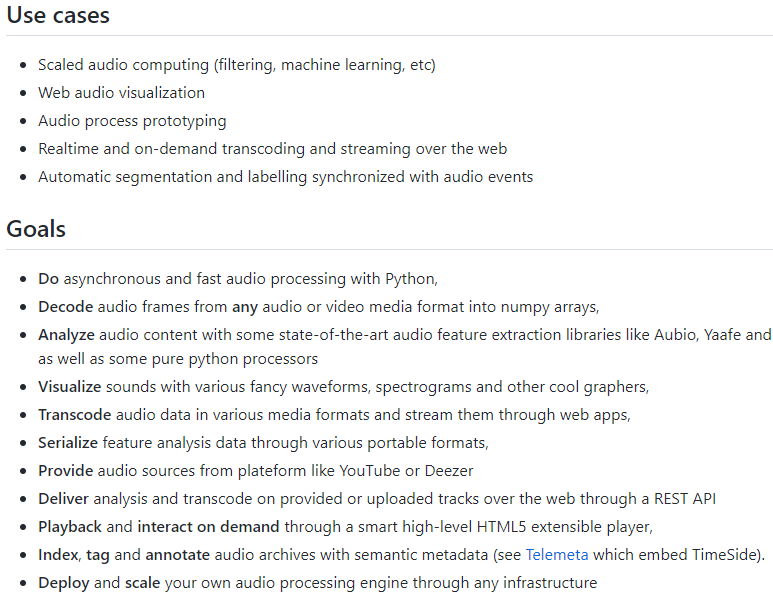Click the bold word "Deliver"
This screenshot has width=773, height=614.
coord(65,498)
